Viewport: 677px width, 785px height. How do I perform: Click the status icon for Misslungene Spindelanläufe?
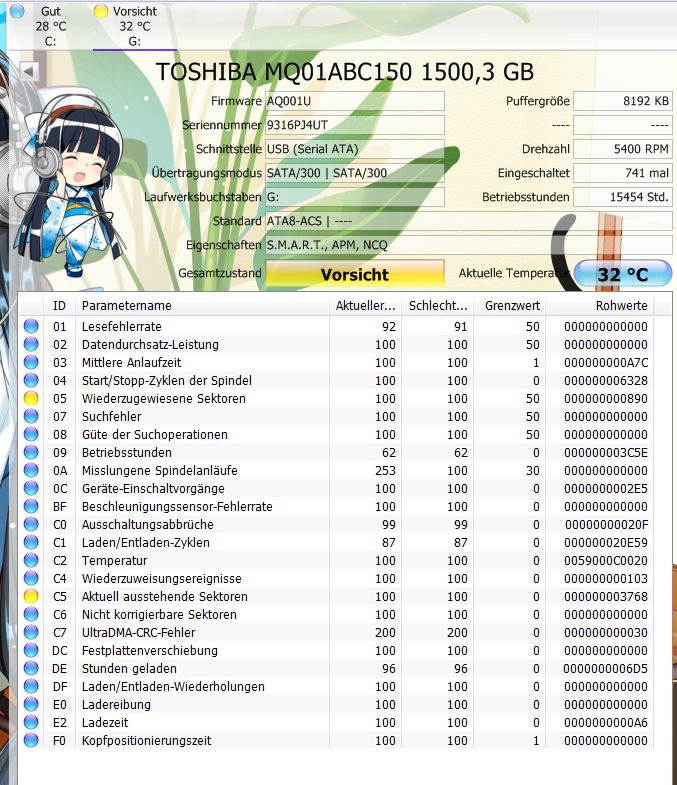pos(31,471)
